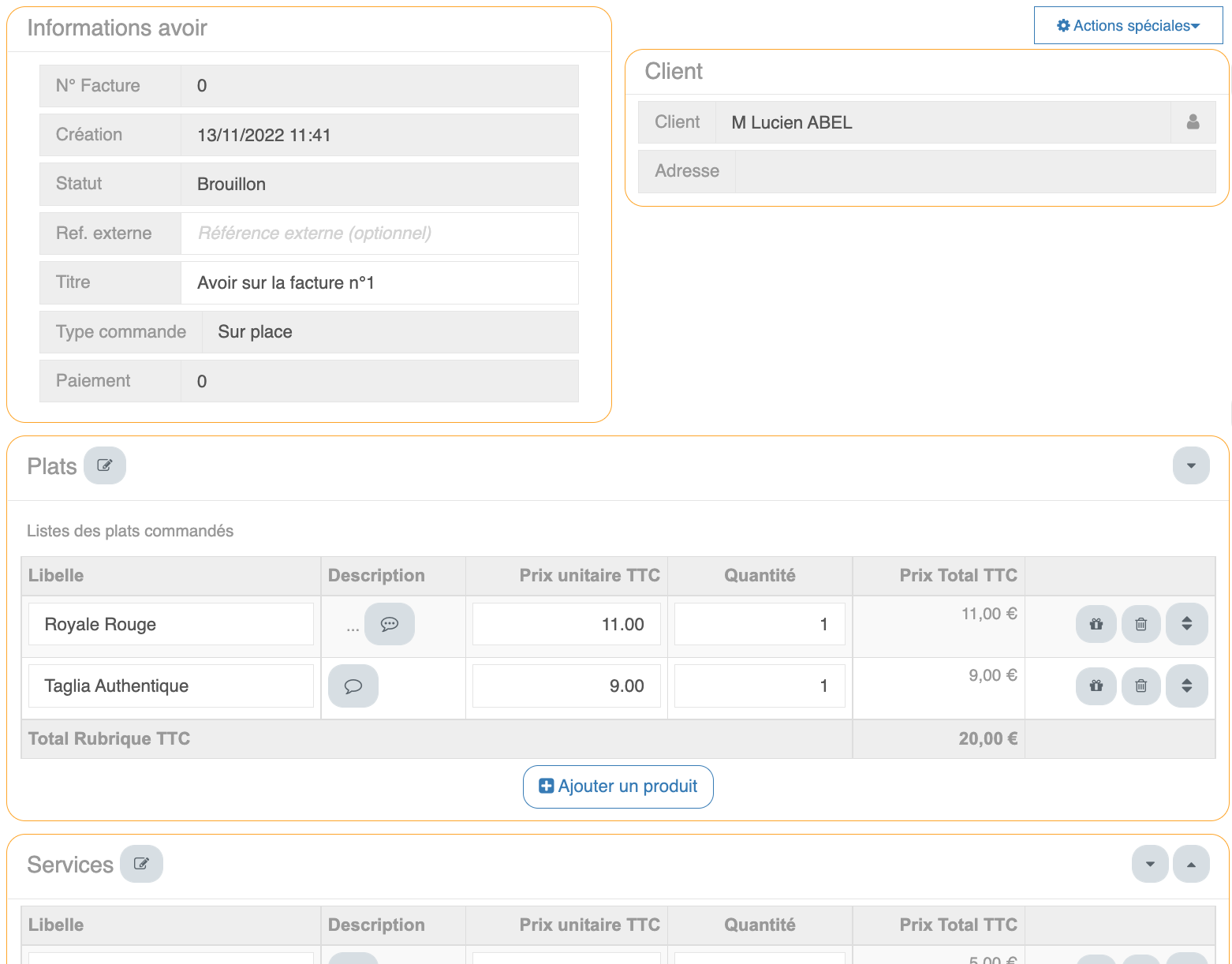
Task: Edit the Plats section title
Action: tap(105, 465)
